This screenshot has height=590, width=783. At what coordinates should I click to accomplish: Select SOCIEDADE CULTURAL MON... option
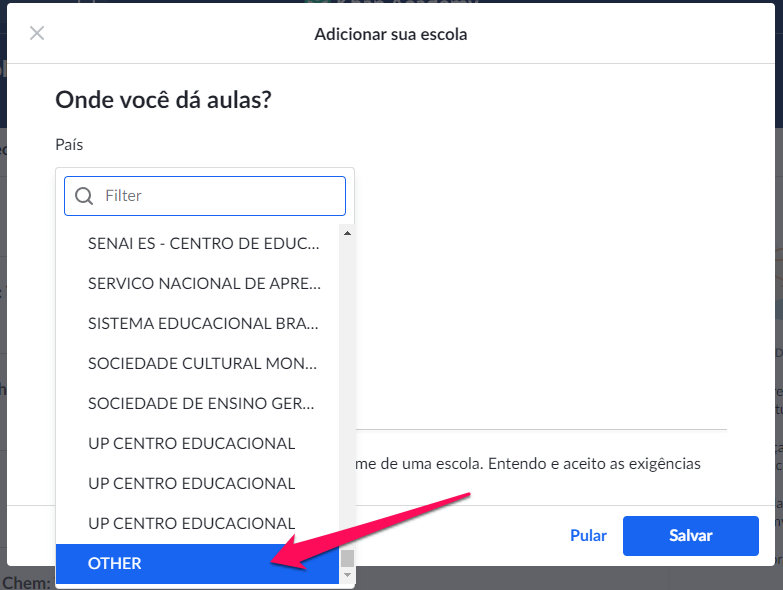click(x=197, y=363)
